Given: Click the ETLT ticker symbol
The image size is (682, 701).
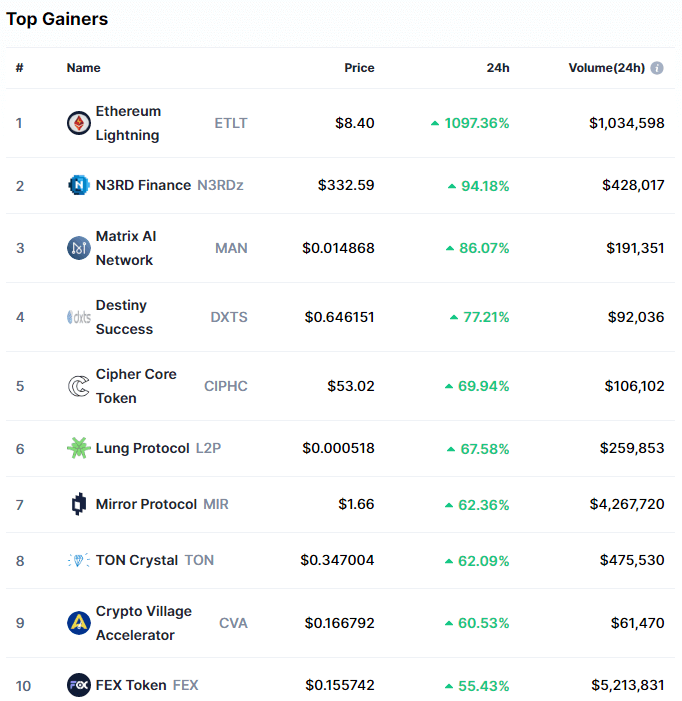Looking at the screenshot, I should coord(231,123).
